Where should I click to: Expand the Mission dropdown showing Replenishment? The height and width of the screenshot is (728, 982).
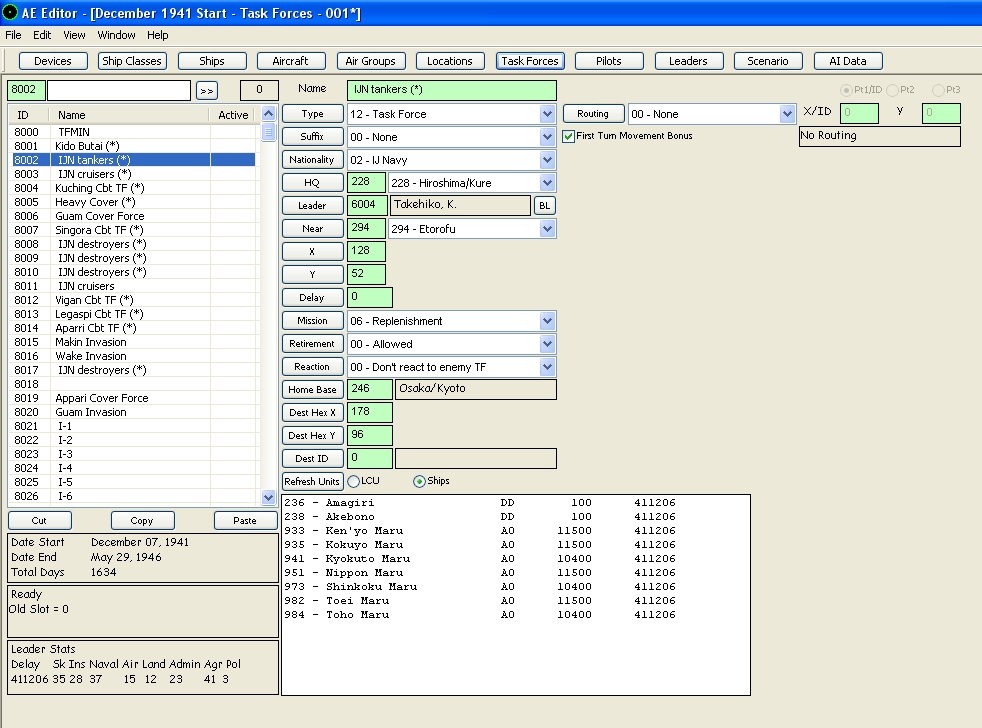tap(547, 321)
